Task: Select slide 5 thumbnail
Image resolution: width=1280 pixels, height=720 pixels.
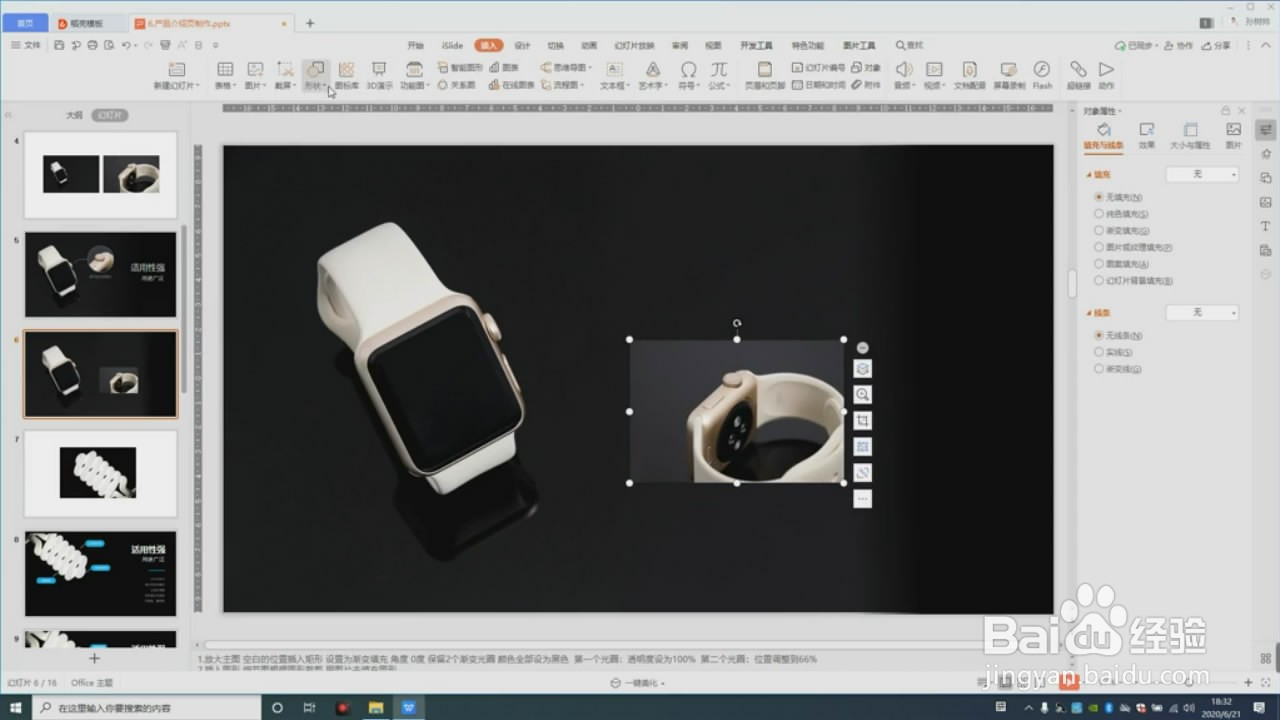Action: pos(100,275)
